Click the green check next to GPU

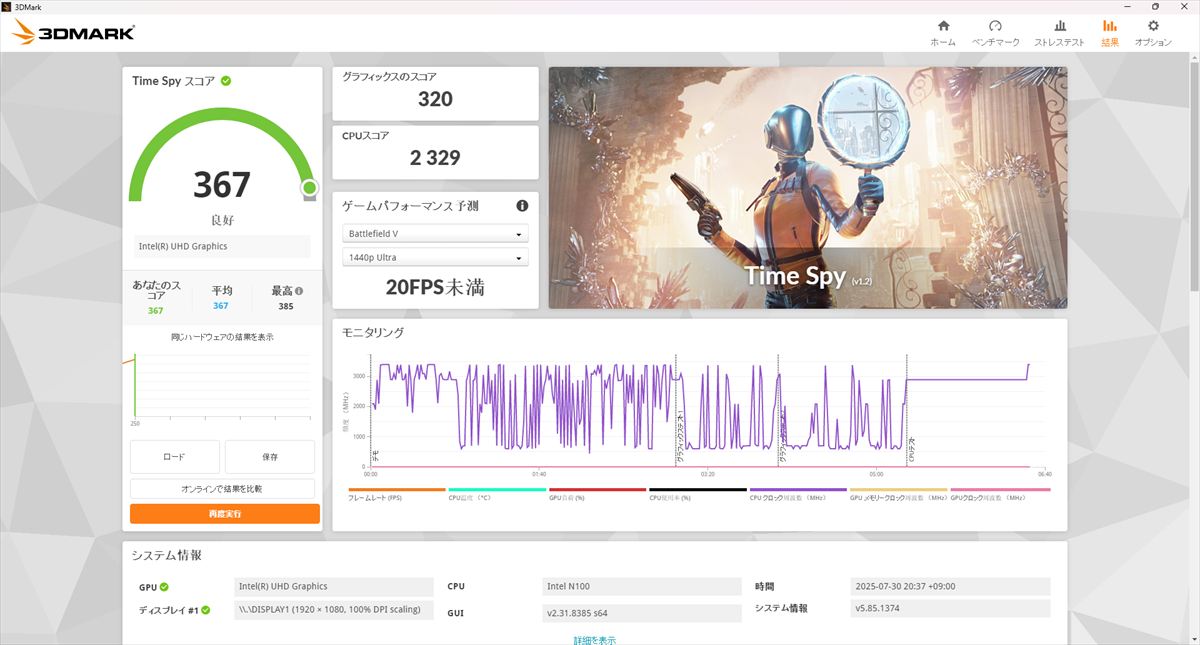coord(164,587)
